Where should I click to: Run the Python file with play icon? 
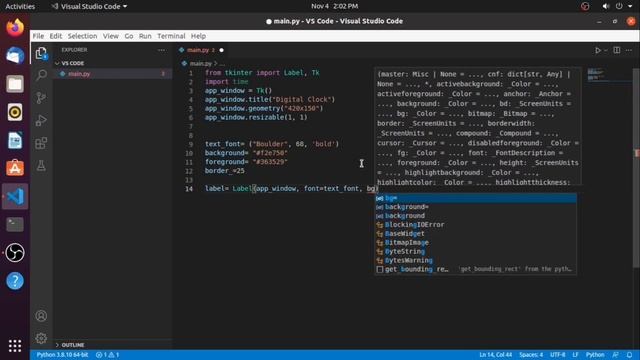pyautogui.click(x=598, y=50)
